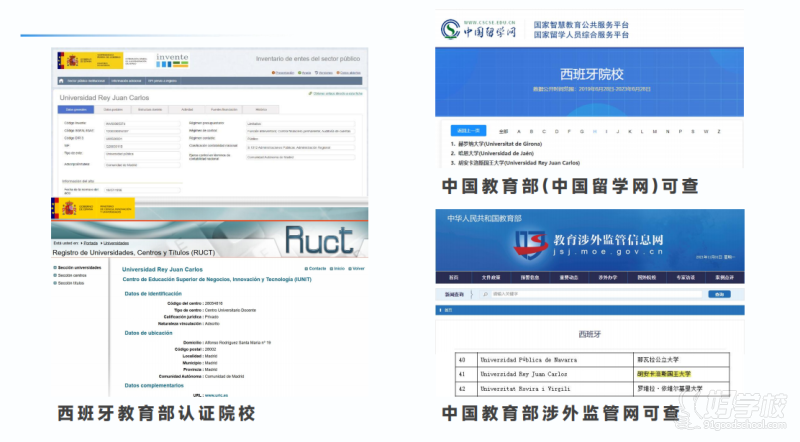The height and width of the screenshot is (442, 800).
Task: Click the blue search button on MOE site
Action: click(719, 294)
